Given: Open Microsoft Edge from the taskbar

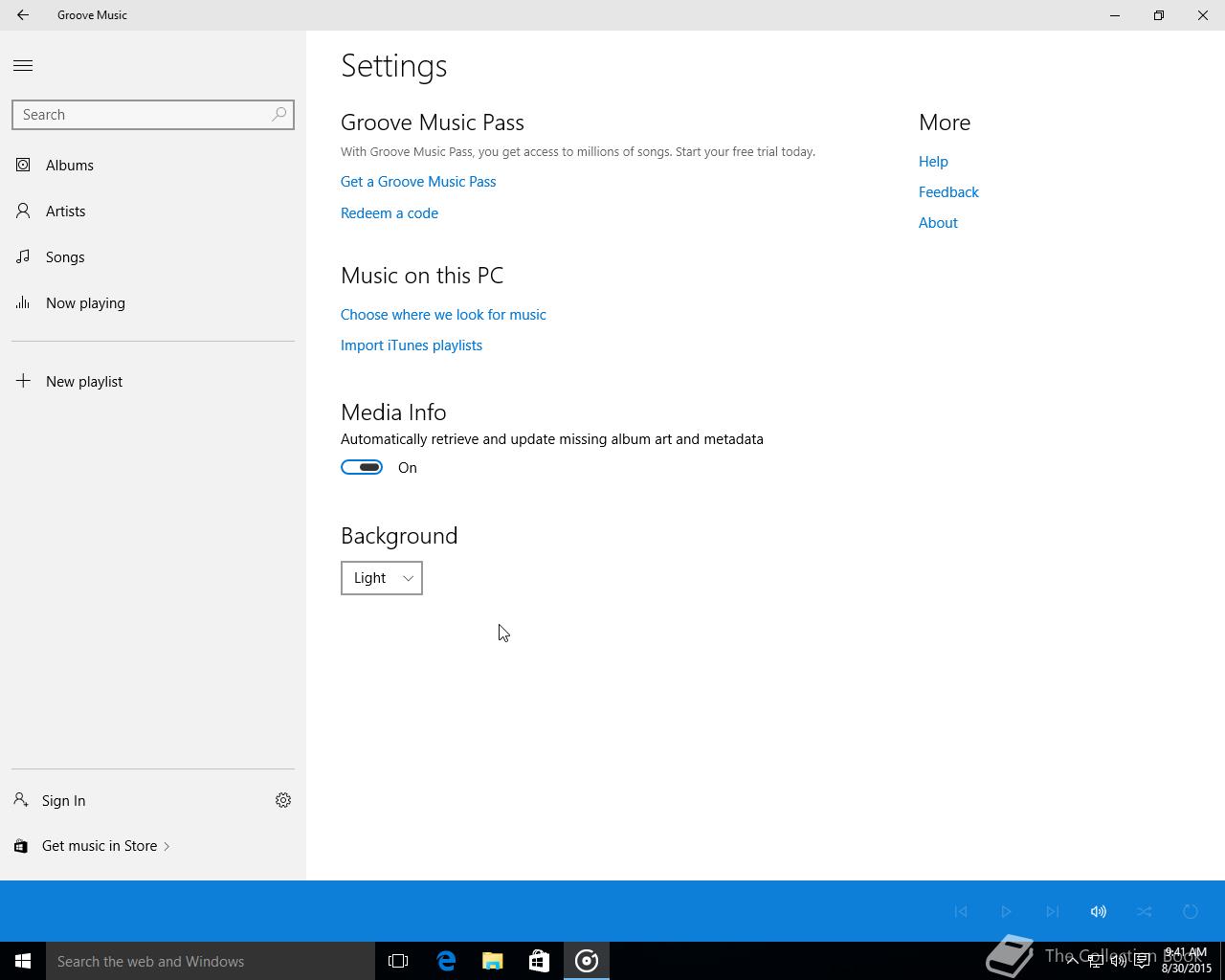Looking at the screenshot, I should (446, 961).
